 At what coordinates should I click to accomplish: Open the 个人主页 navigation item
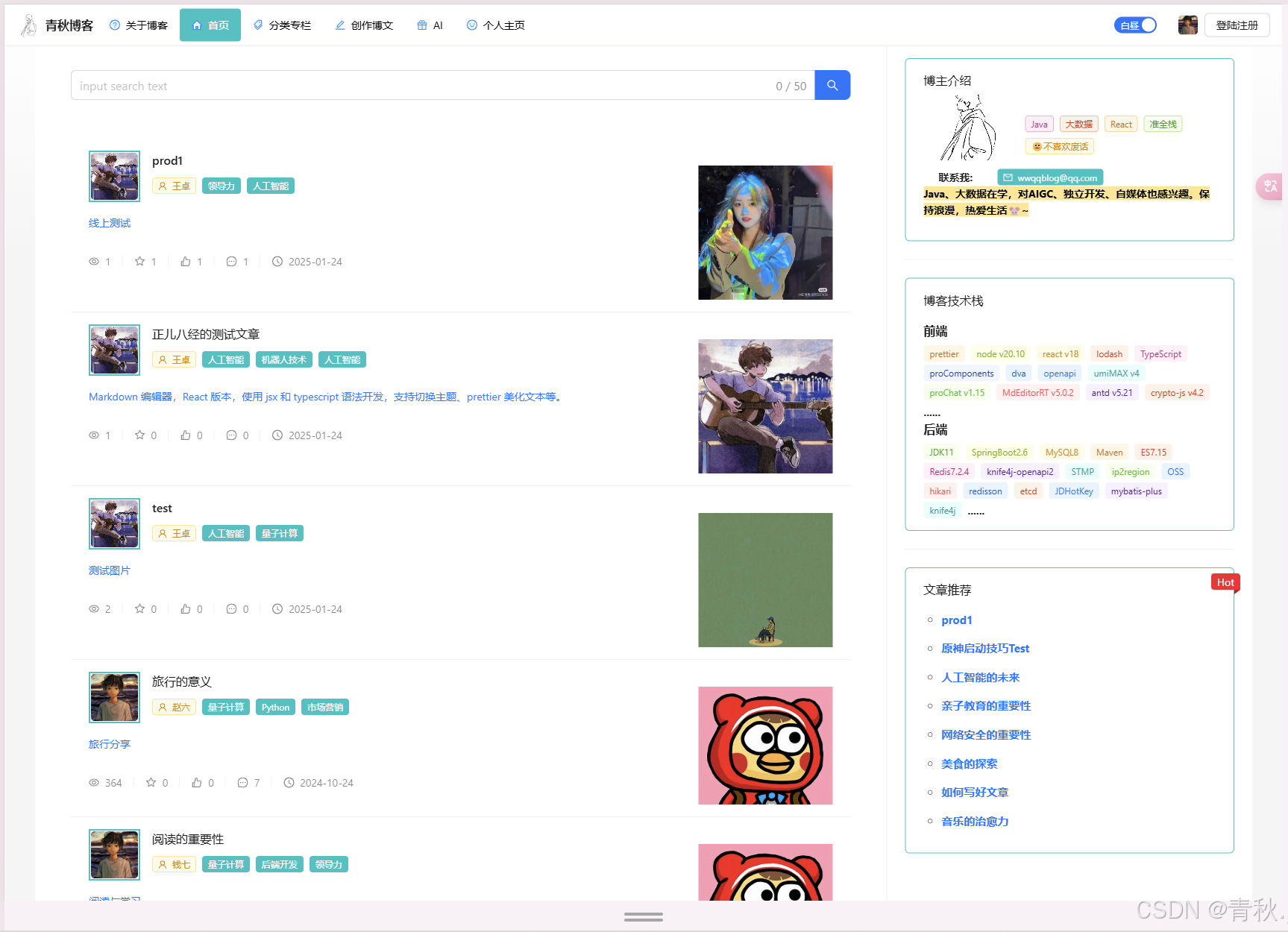pos(496,25)
